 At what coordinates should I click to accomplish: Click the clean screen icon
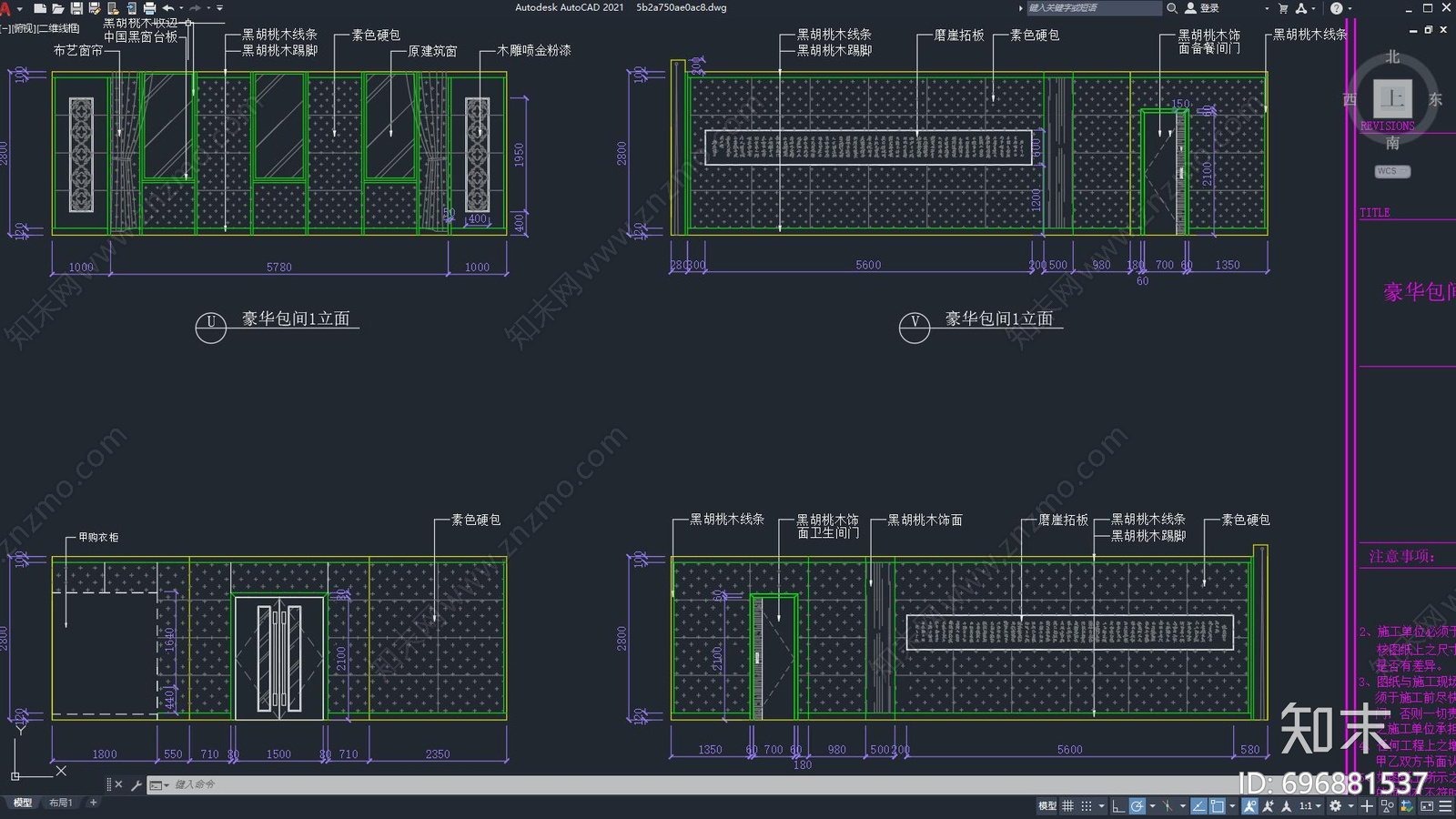1427,805
